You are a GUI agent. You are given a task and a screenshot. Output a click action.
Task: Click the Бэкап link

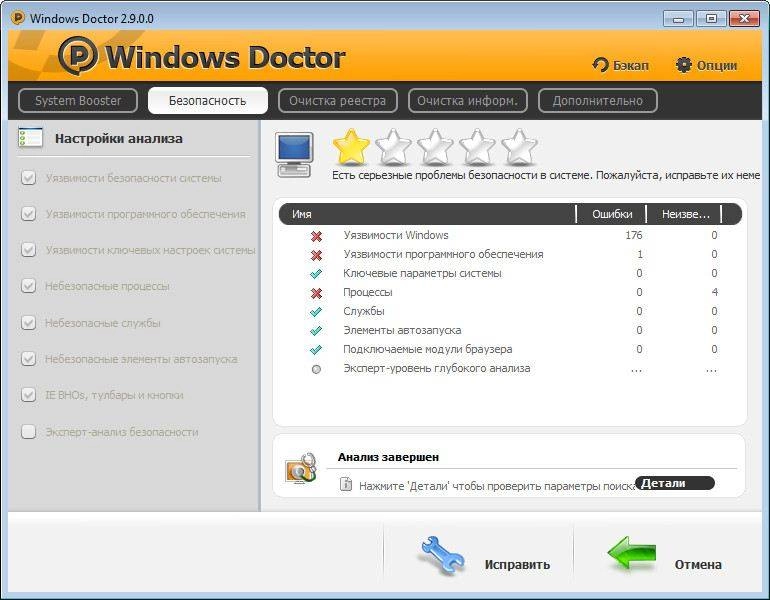click(631, 65)
